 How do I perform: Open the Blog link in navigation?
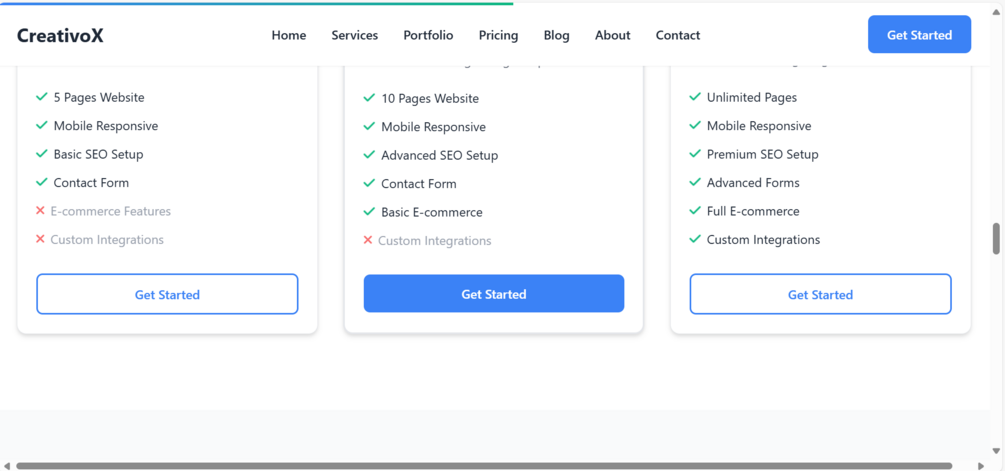click(x=557, y=35)
